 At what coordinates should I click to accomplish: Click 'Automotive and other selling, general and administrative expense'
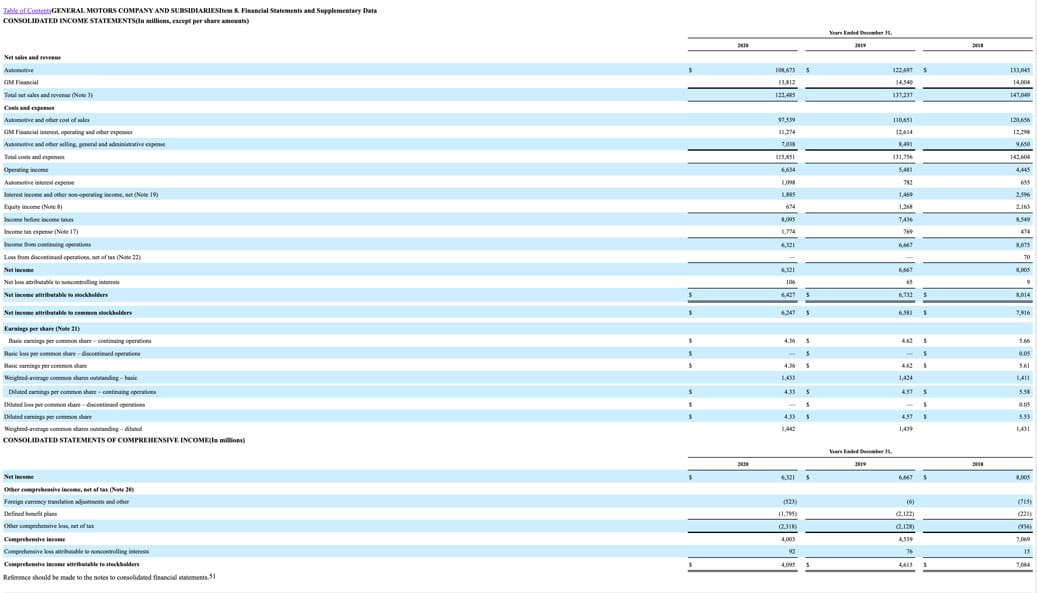(x=85, y=144)
